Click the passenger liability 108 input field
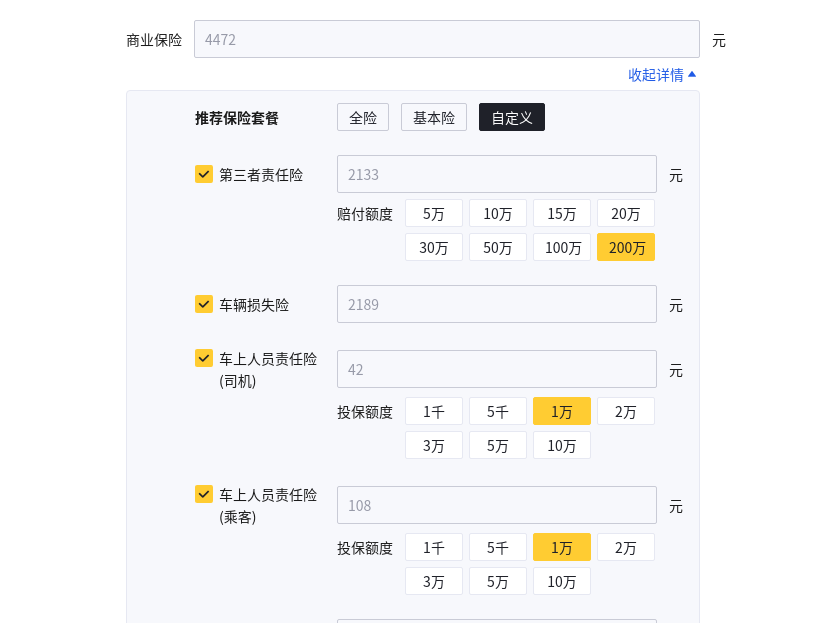This screenshot has height=623, width=837. coord(496,506)
